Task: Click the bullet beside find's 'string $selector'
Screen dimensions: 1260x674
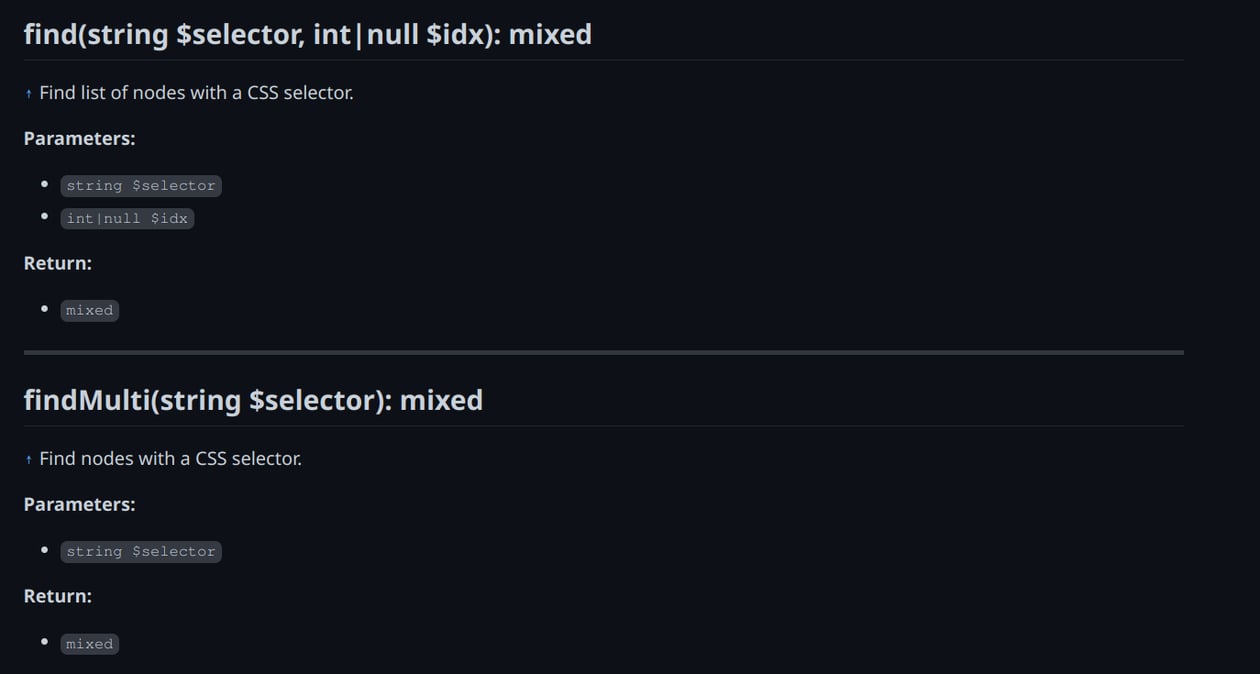Action: coord(44,184)
